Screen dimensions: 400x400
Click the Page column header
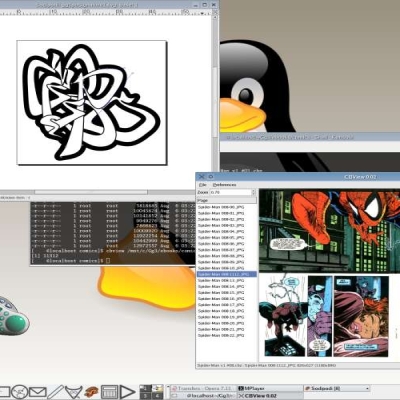[x=227, y=200]
